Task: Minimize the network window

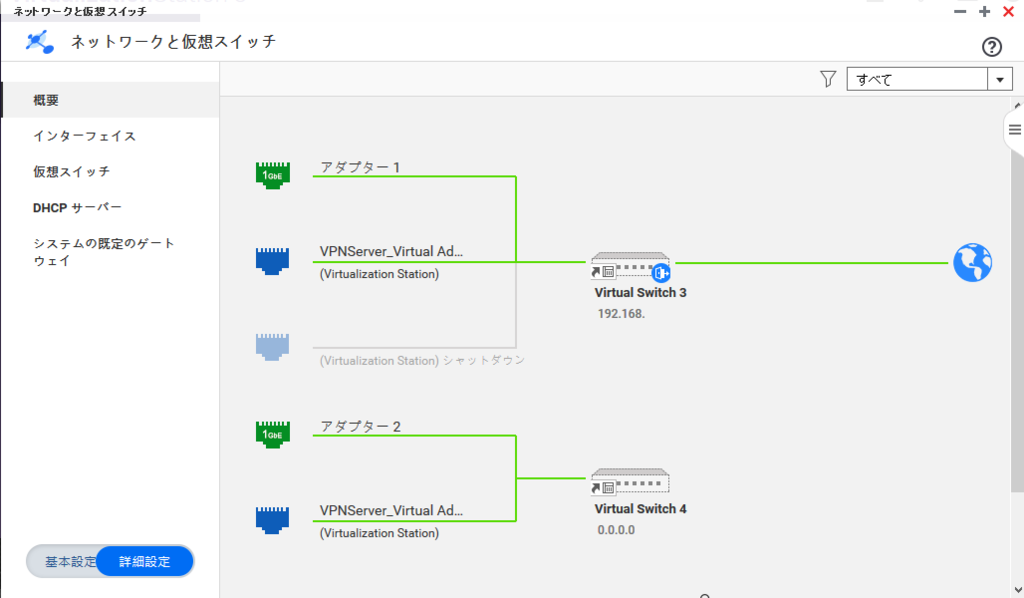Action: pos(959,12)
